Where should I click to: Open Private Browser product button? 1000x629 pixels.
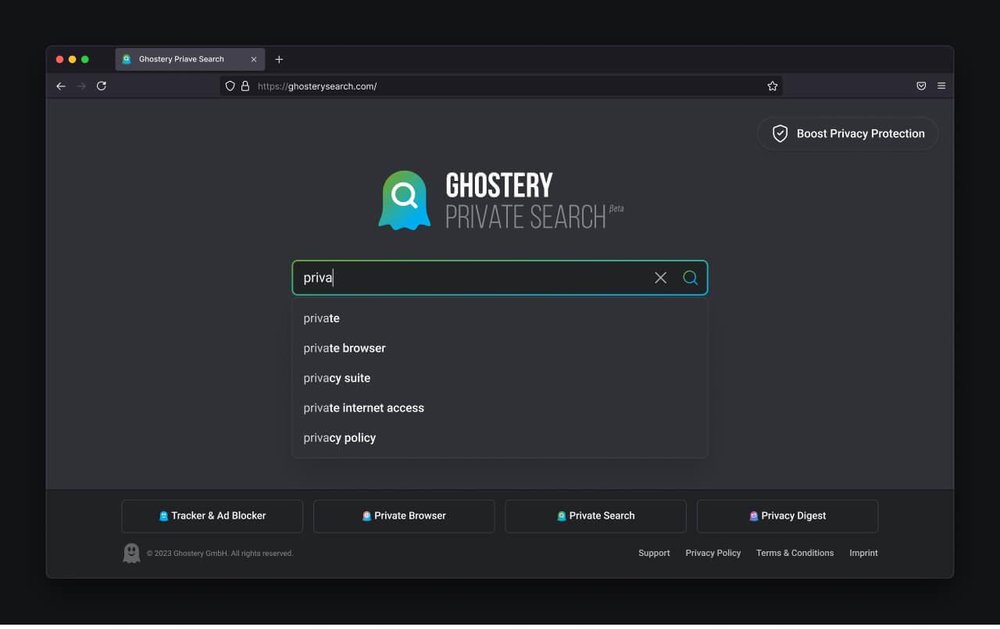tap(404, 516)
